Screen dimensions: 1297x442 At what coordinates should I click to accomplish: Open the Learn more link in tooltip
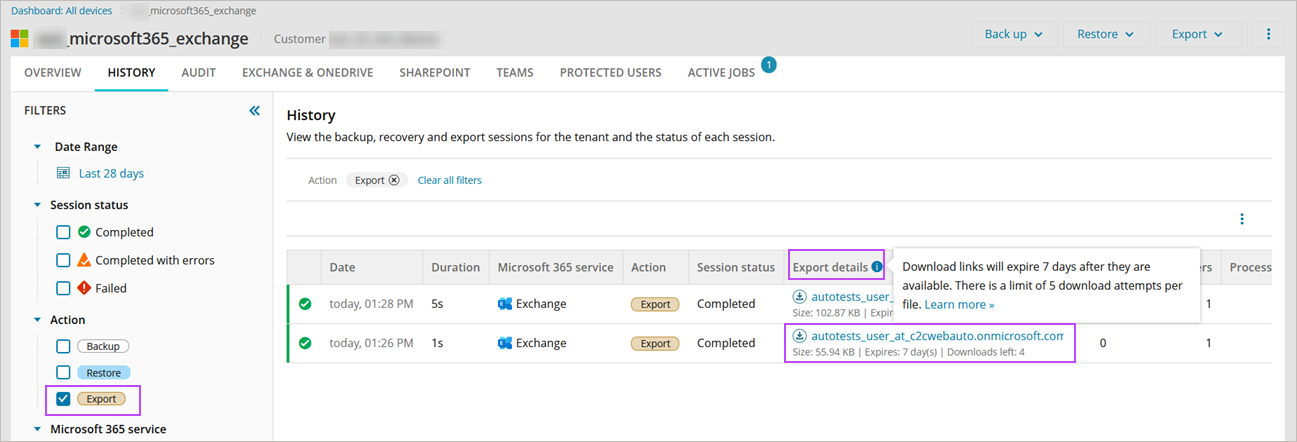tap(959, 304)
